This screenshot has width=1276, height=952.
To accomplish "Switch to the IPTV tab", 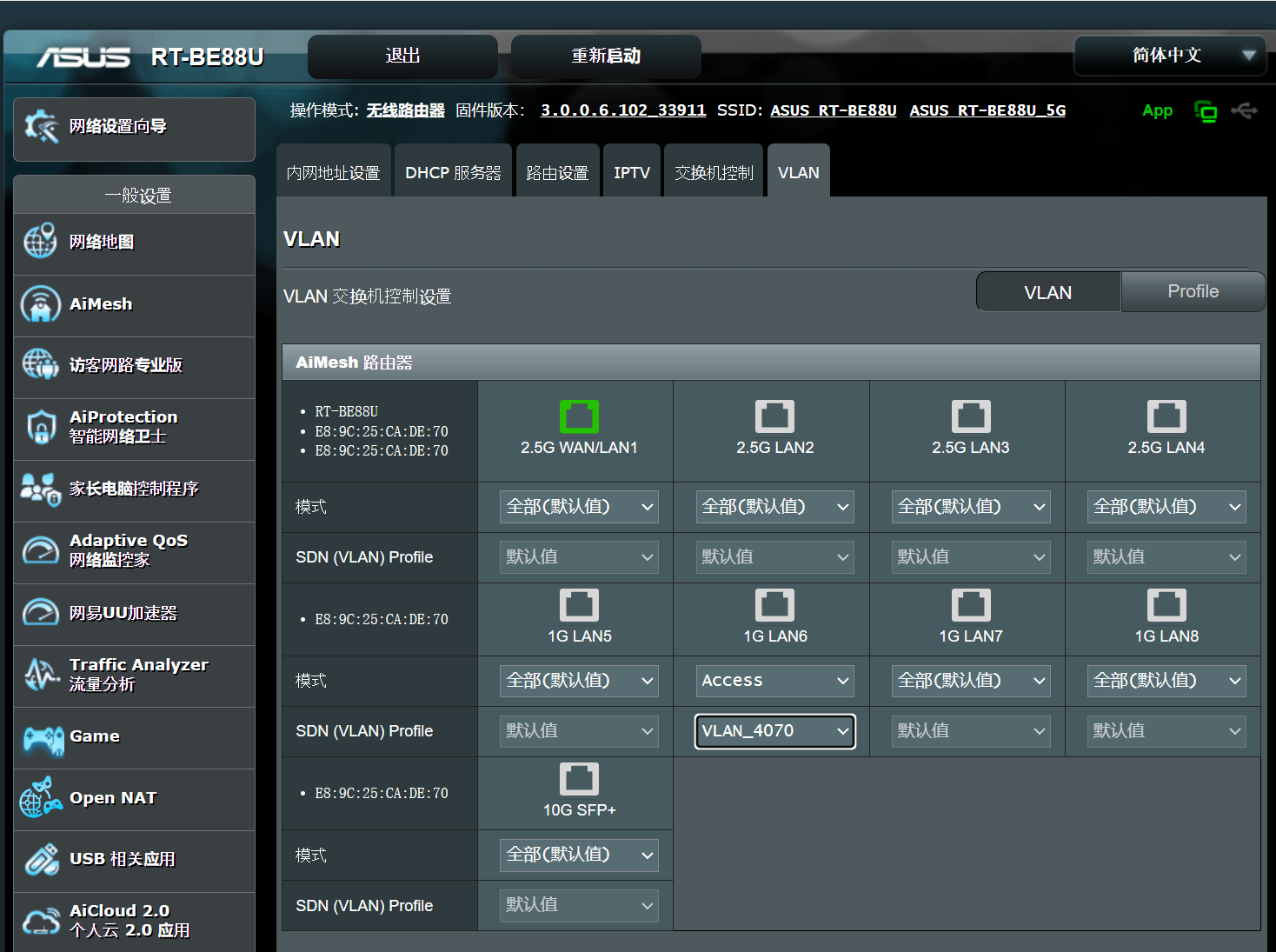I will 632,172.
